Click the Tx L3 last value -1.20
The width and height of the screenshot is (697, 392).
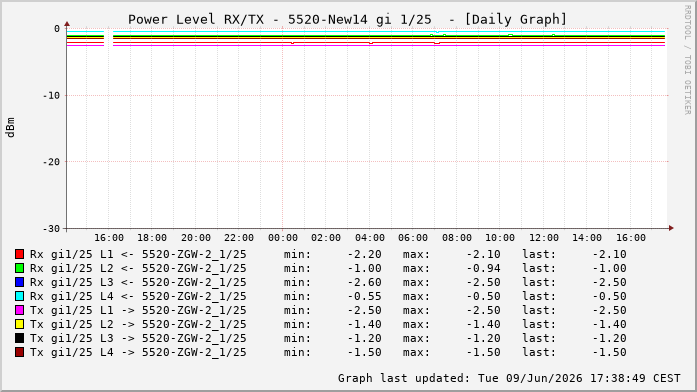pyautogui.click(x=609, y=338)
